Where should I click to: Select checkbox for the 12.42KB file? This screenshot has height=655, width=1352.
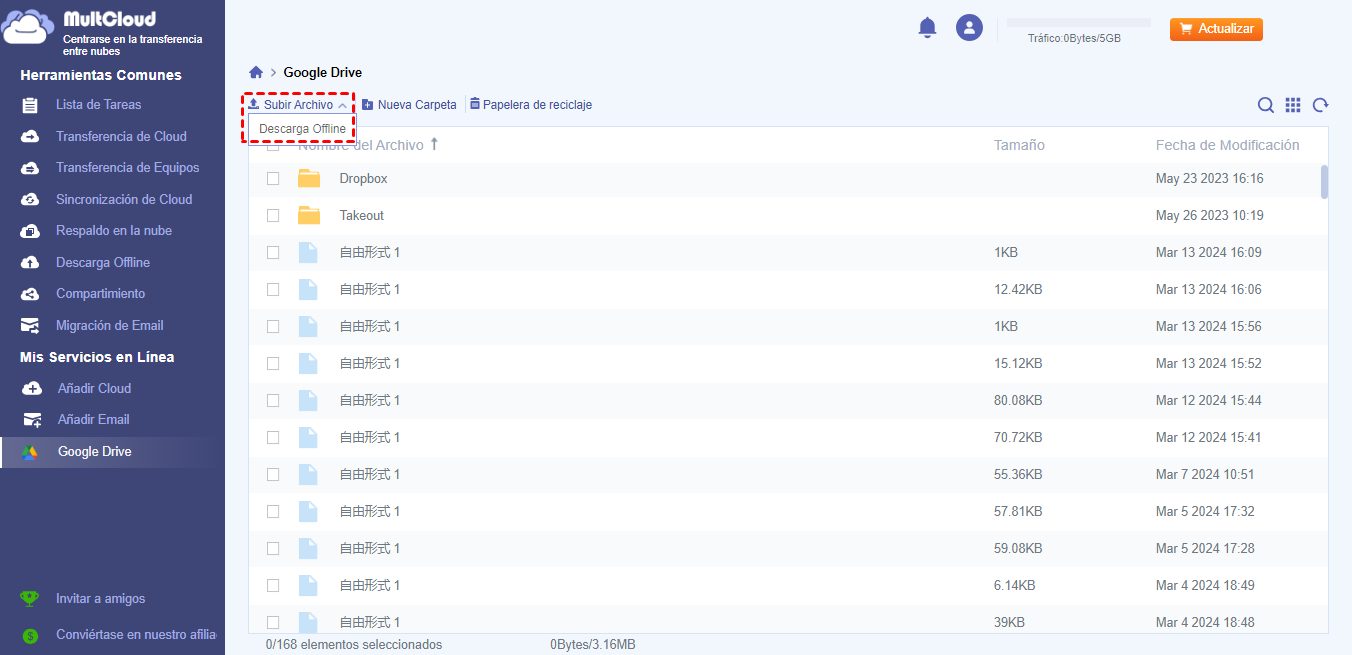[273, 289]
